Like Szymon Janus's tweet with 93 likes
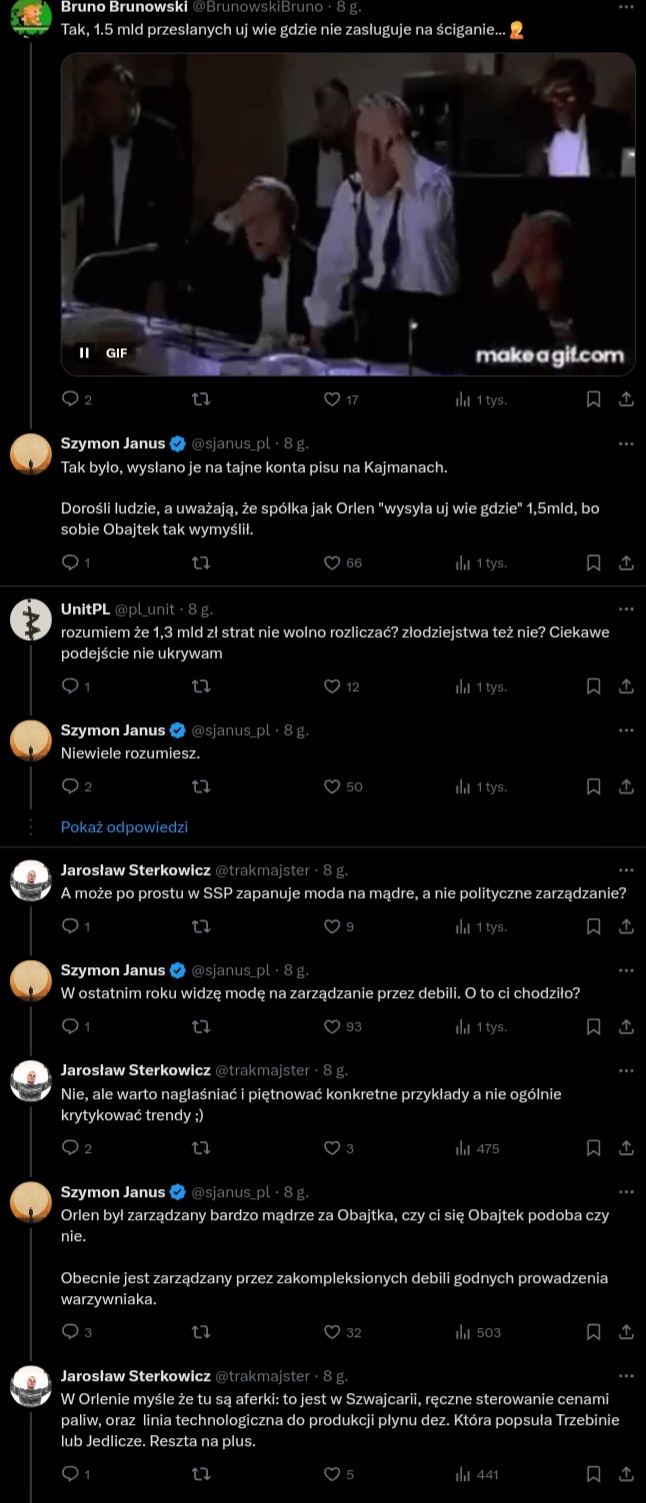 click(x=333, y=1026)
